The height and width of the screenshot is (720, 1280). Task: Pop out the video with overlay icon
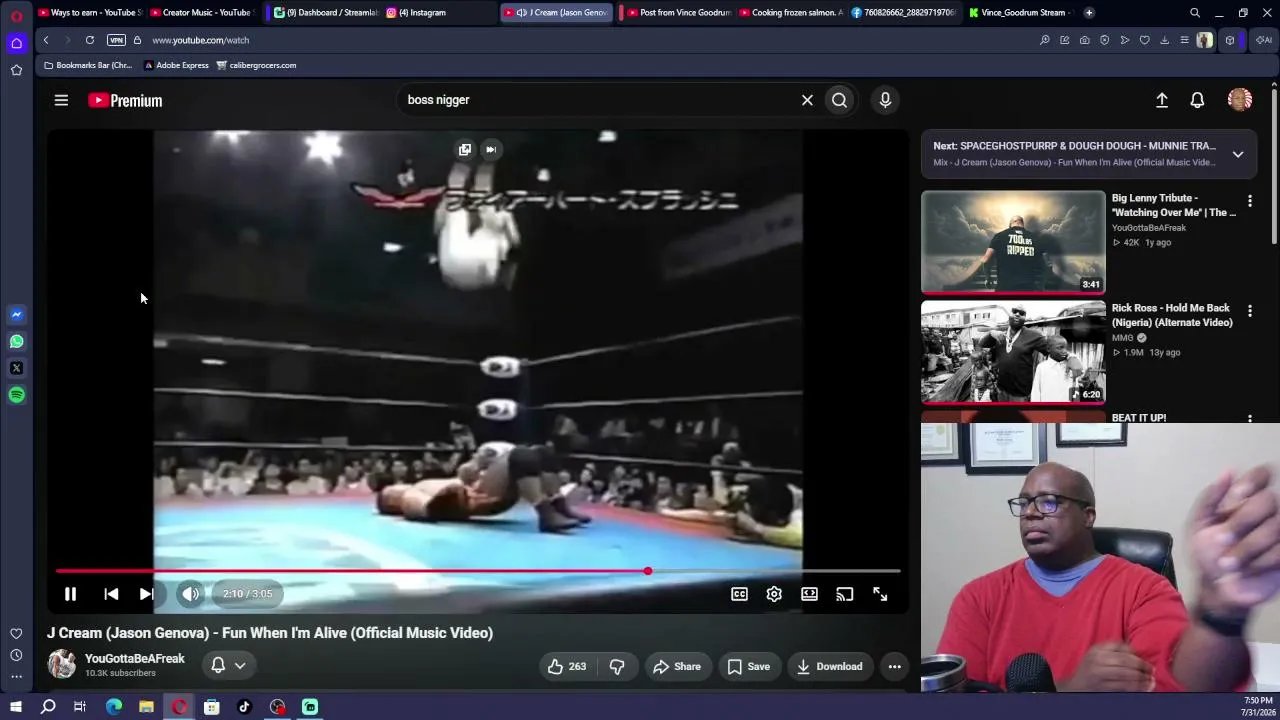click(465, 150)
